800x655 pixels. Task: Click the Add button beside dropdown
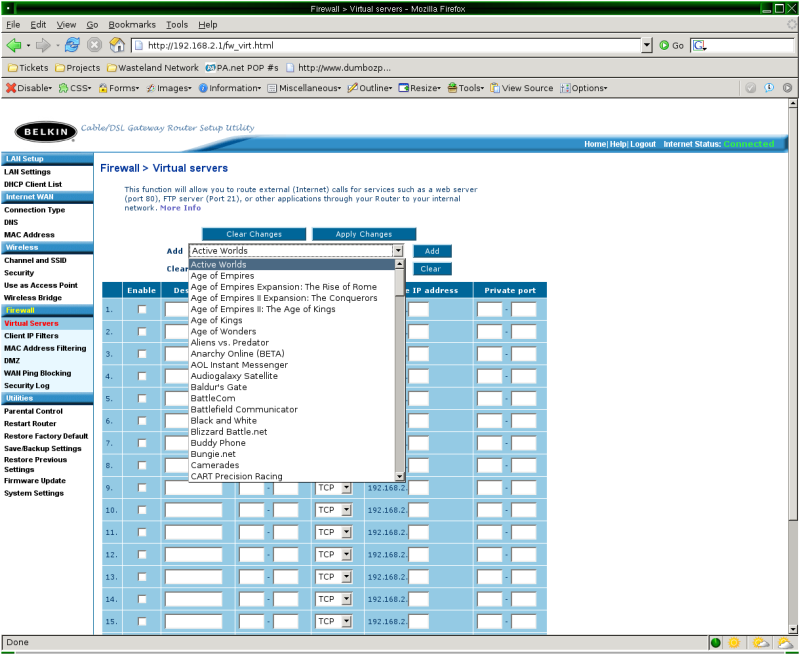pos(432,251)
